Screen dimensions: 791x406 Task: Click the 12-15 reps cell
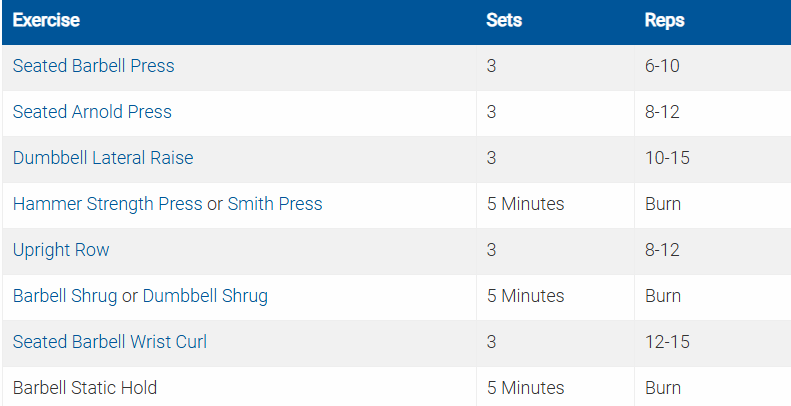click(667, 342)
